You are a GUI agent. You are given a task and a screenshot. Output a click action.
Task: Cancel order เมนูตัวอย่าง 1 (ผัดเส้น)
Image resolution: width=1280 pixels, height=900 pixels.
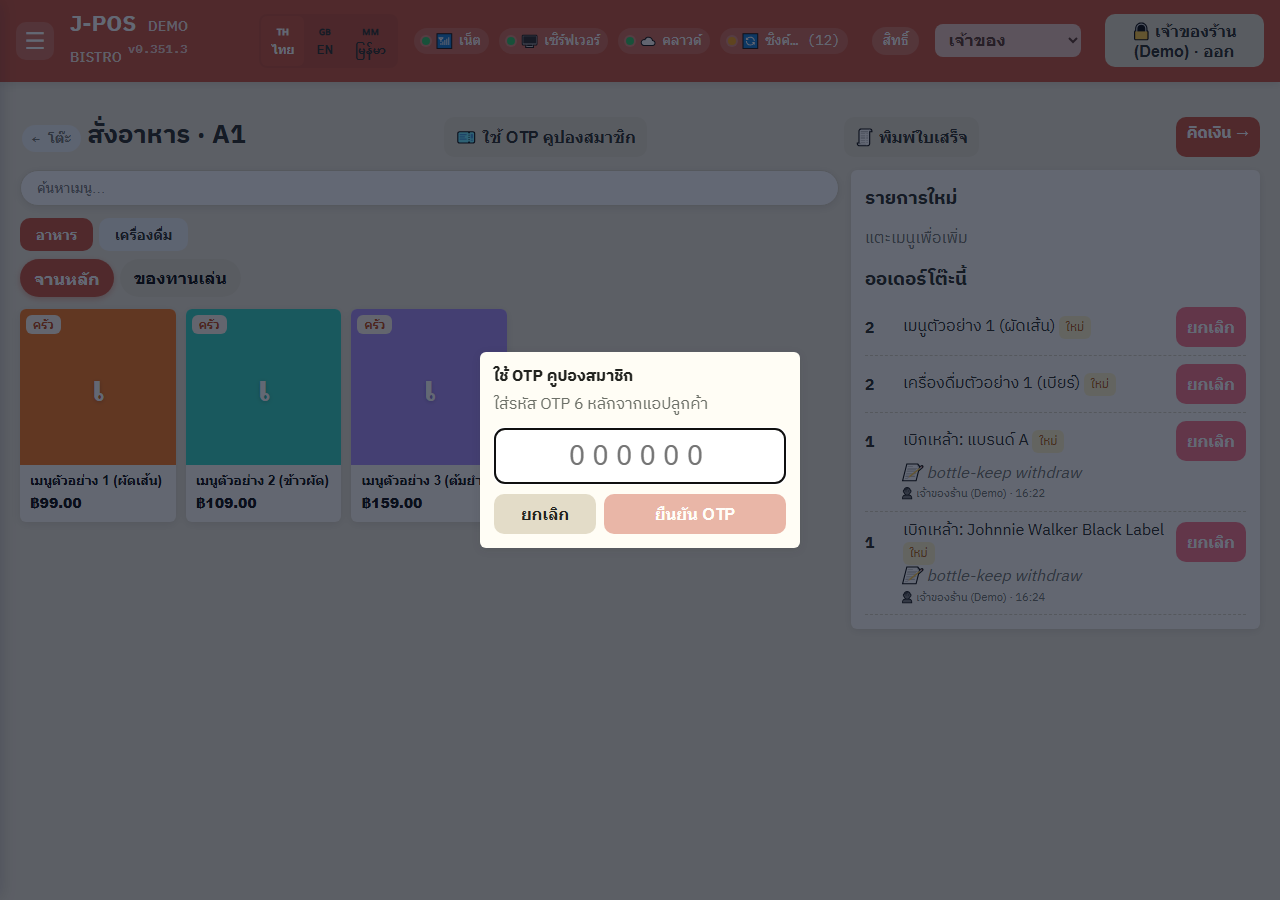(x=1211, y=327)
